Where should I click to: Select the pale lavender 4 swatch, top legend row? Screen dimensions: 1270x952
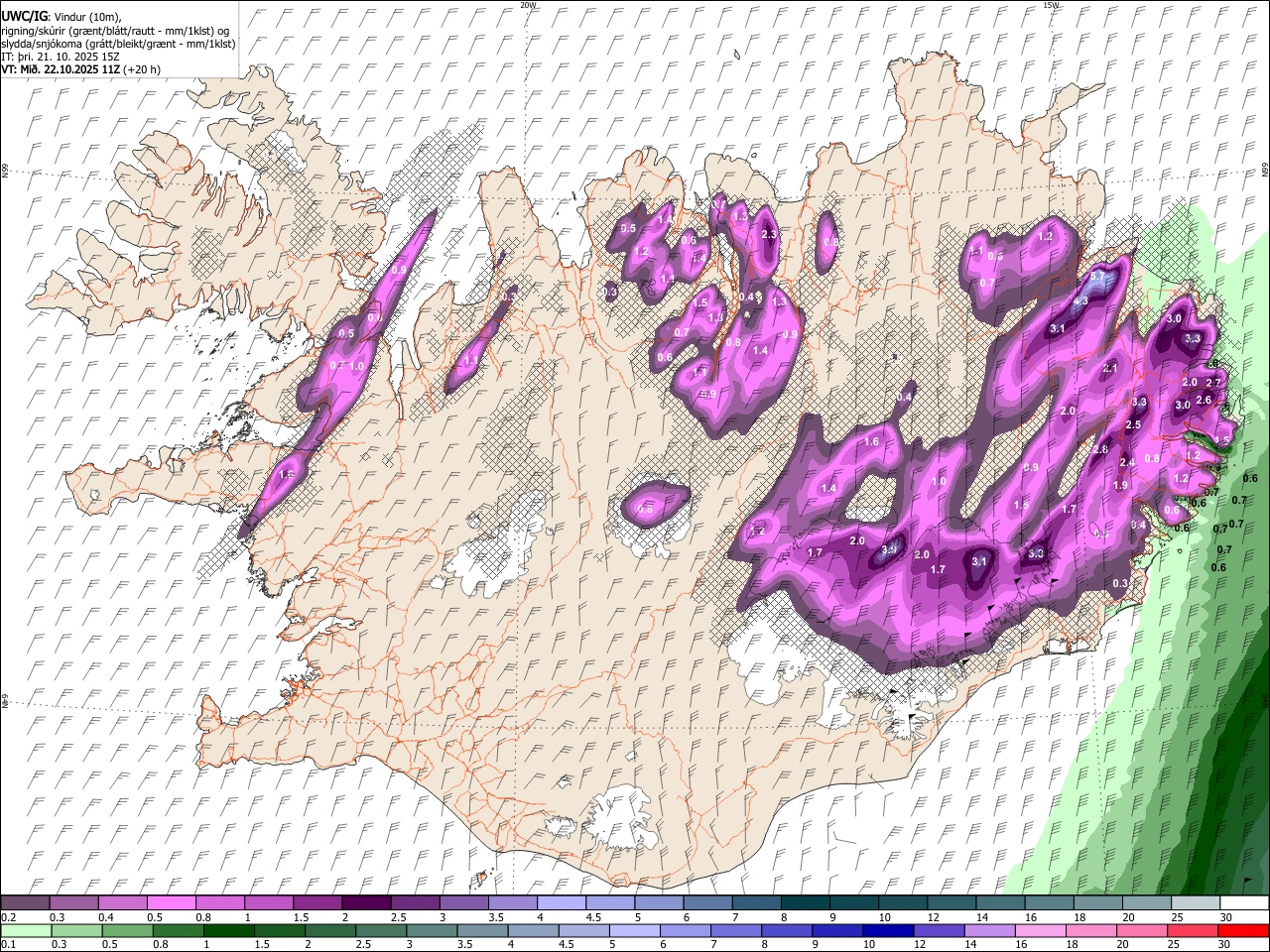click(x=561, y=903)
